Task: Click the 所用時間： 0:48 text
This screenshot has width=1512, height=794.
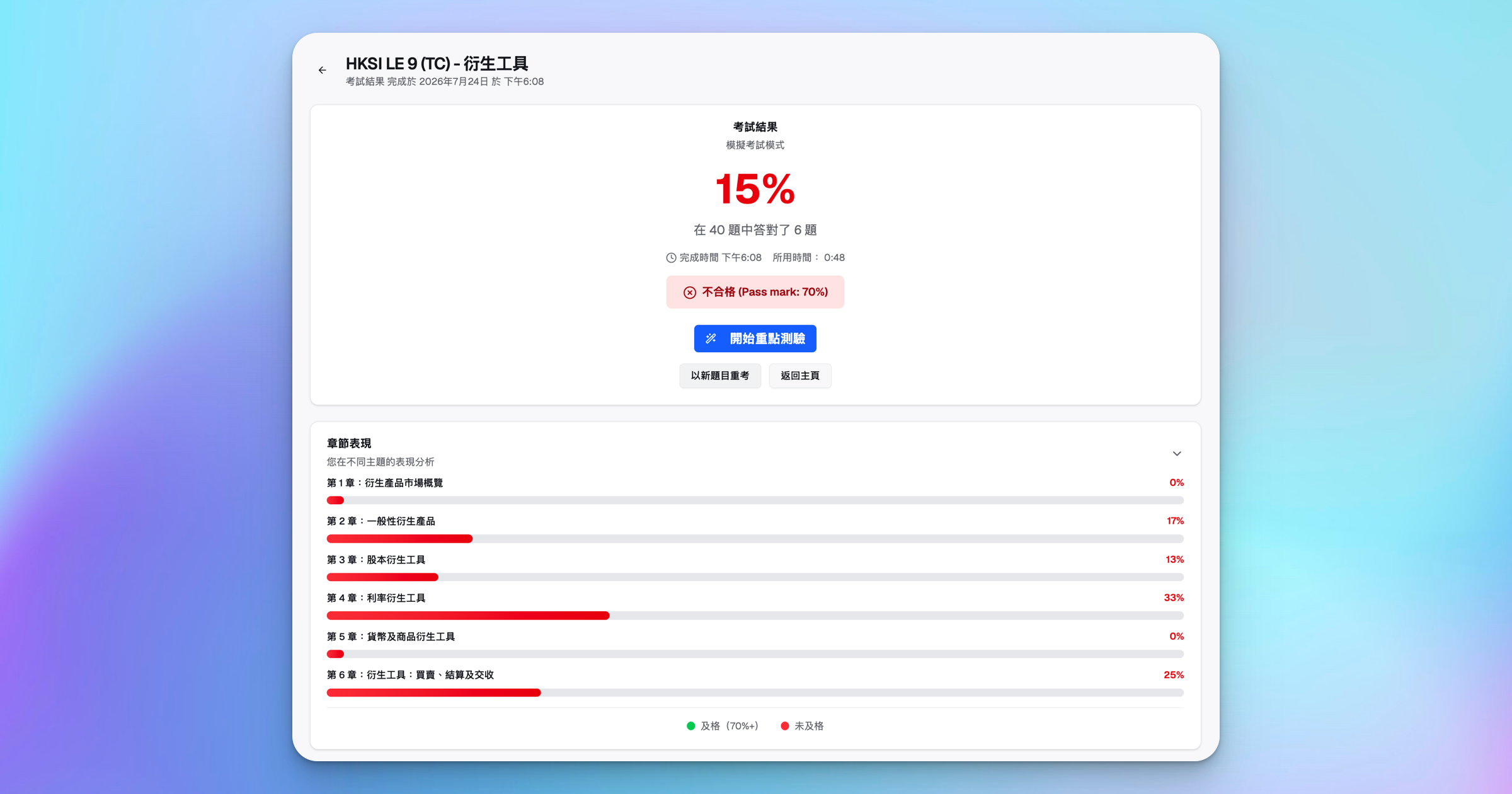Action: click(808, 258)
